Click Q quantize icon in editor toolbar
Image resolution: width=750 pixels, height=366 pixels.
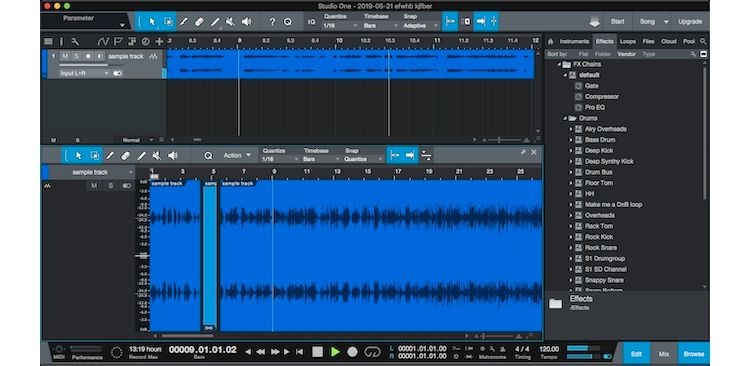(209, 155)
